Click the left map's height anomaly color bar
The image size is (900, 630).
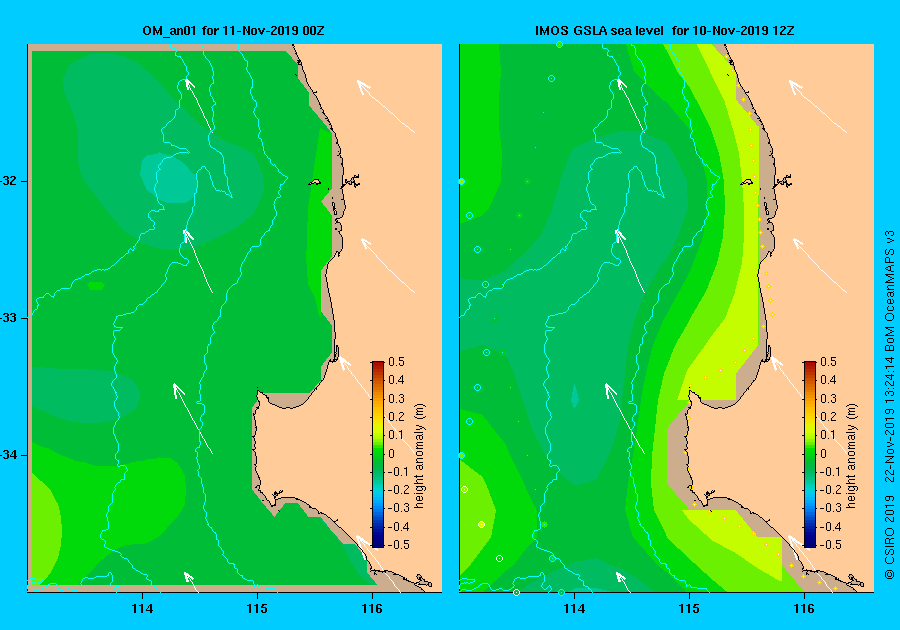click(x=378, y=454)
